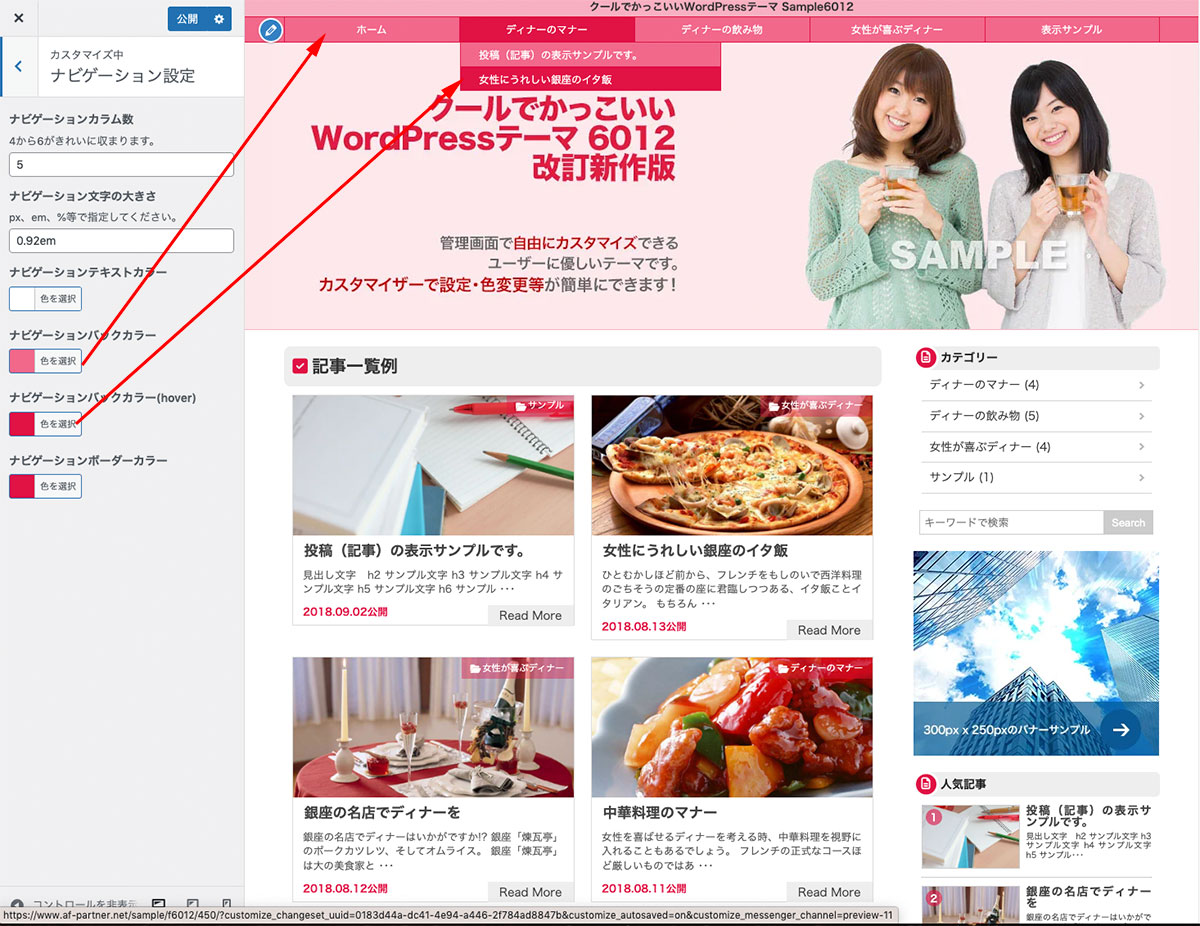Open 人気記事 entry titled 銀座の名店でディナーを
The height and width of the screenshot is (926, 1200).
(x=1089, y=897)
